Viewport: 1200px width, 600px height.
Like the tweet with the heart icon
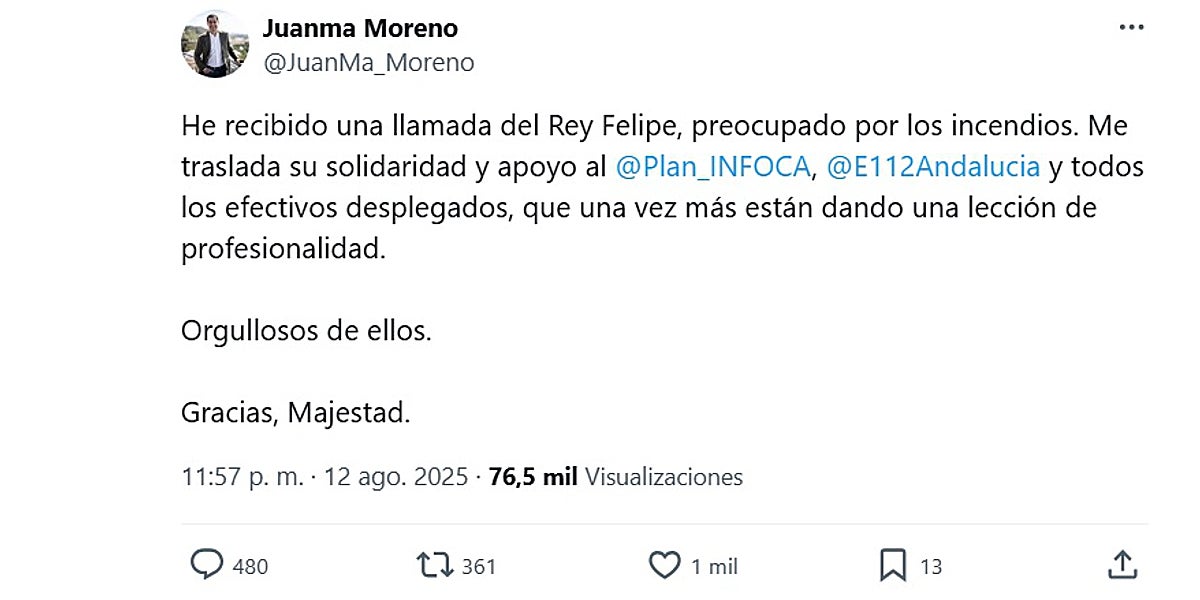pos(664,566)
